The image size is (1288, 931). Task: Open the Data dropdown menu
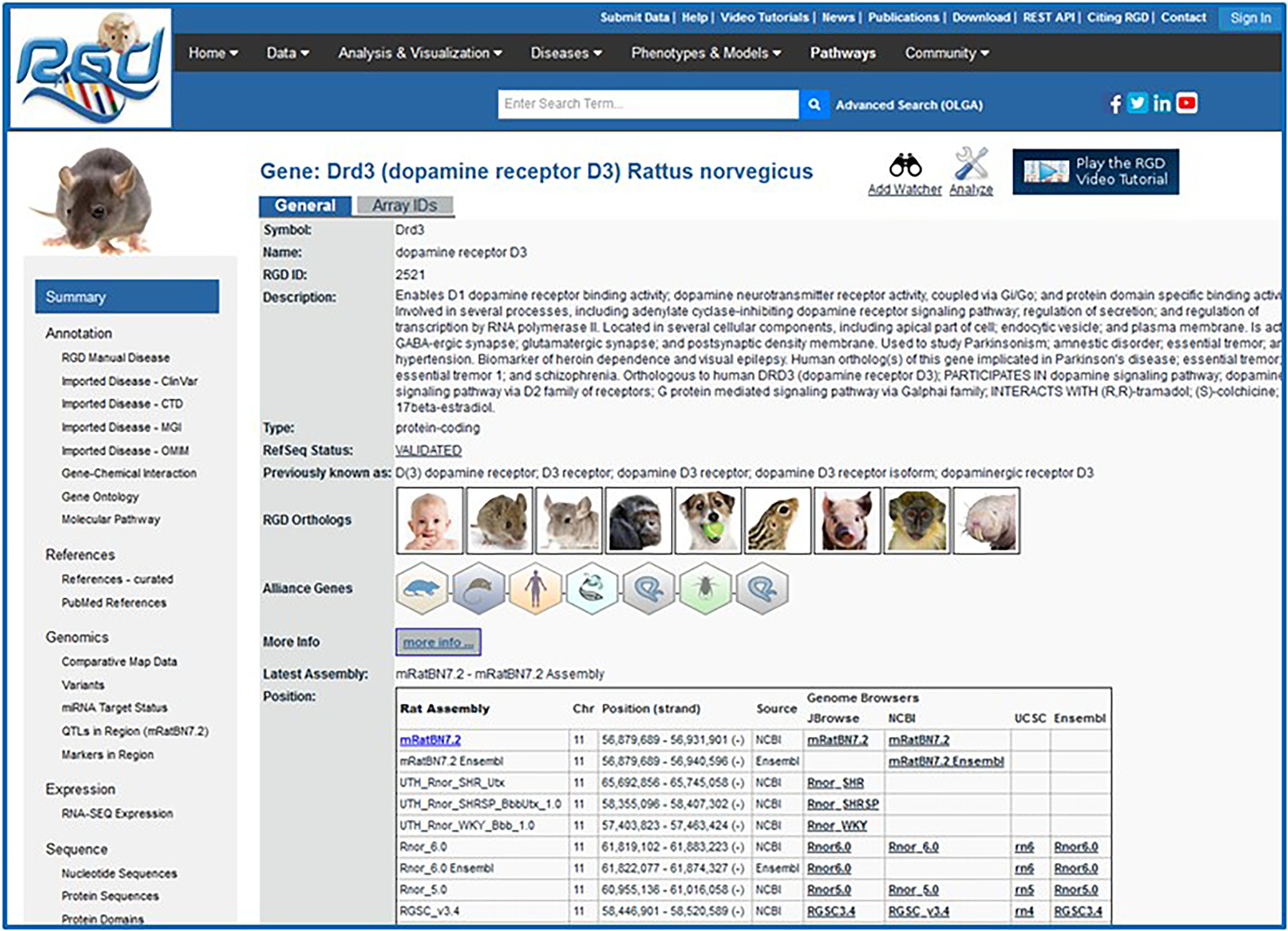(x=287, y=53)
